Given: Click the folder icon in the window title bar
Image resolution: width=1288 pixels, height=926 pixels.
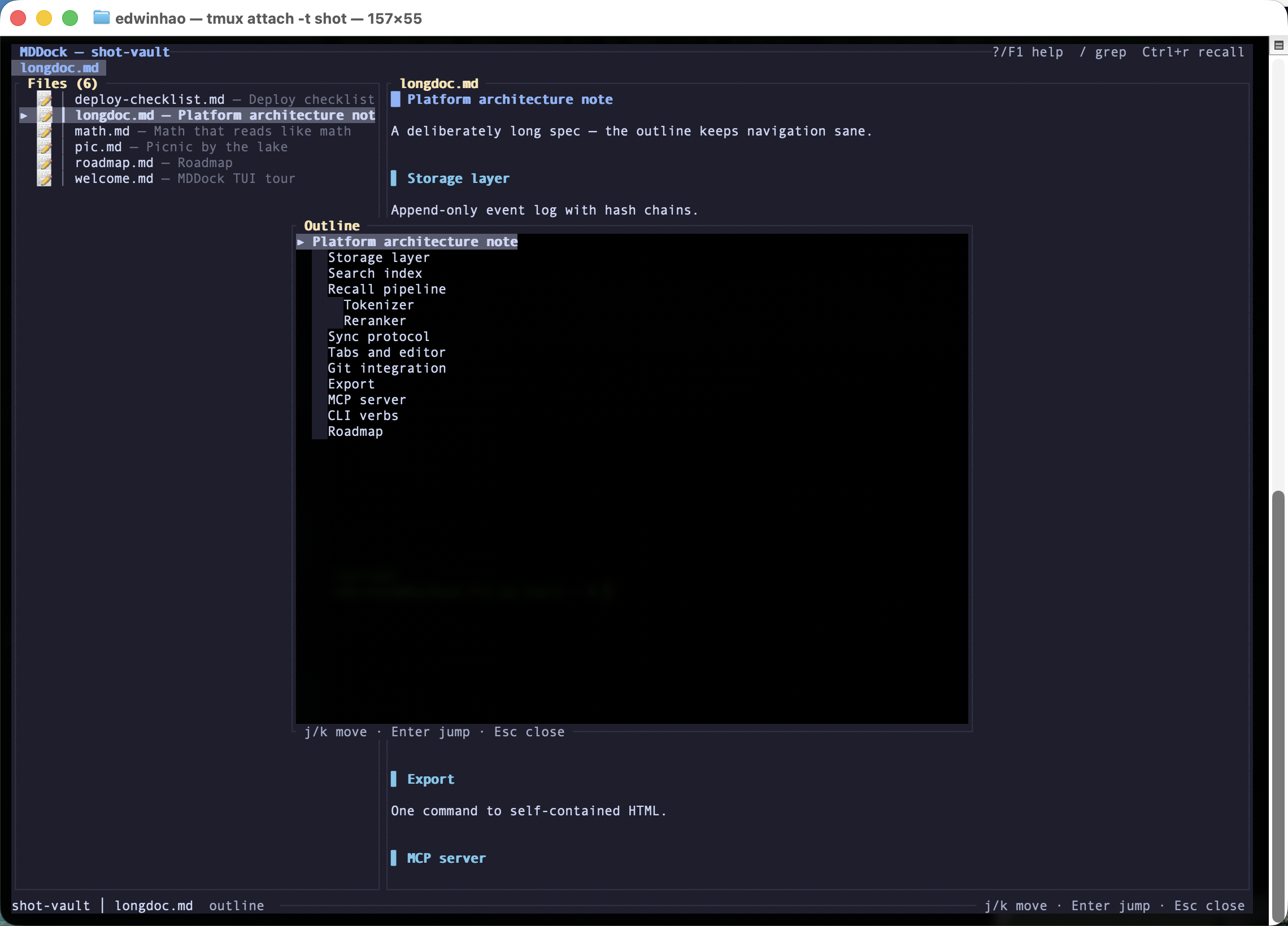Looking at the screenshot, I should tap(102, 18).
